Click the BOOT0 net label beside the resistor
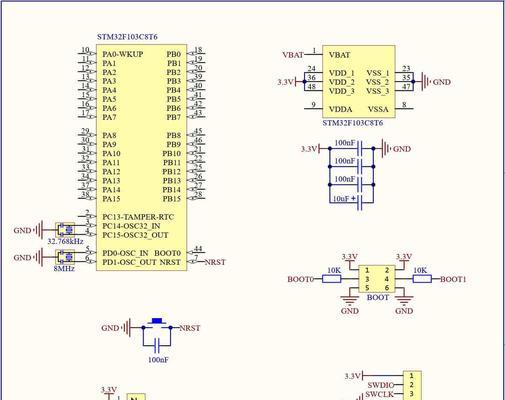505x400 pixels. point(301,279)
